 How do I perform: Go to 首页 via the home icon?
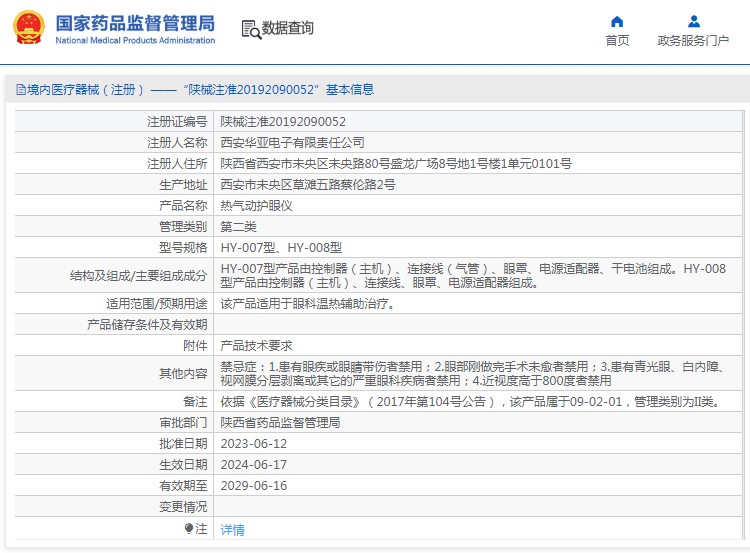[617, 22]
